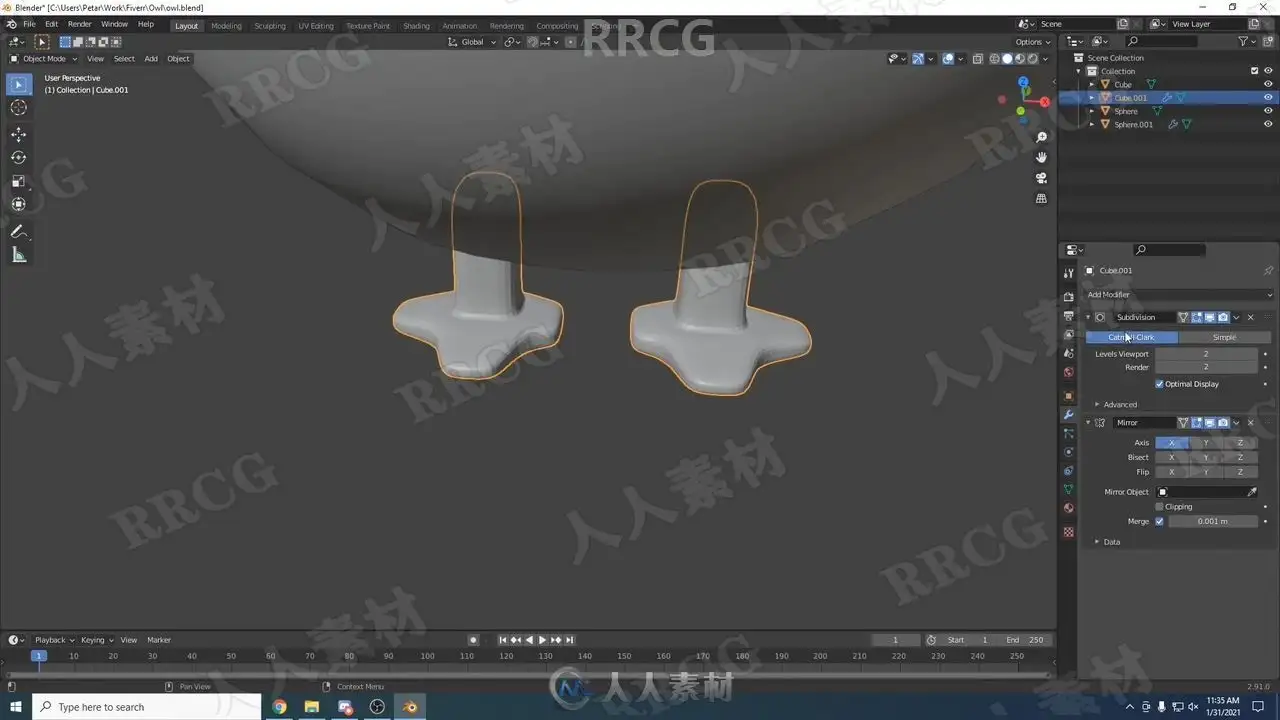Open the Render menu
This screenshot has width=1280, height=720.
pyautogui.click(x=79, y=24)
